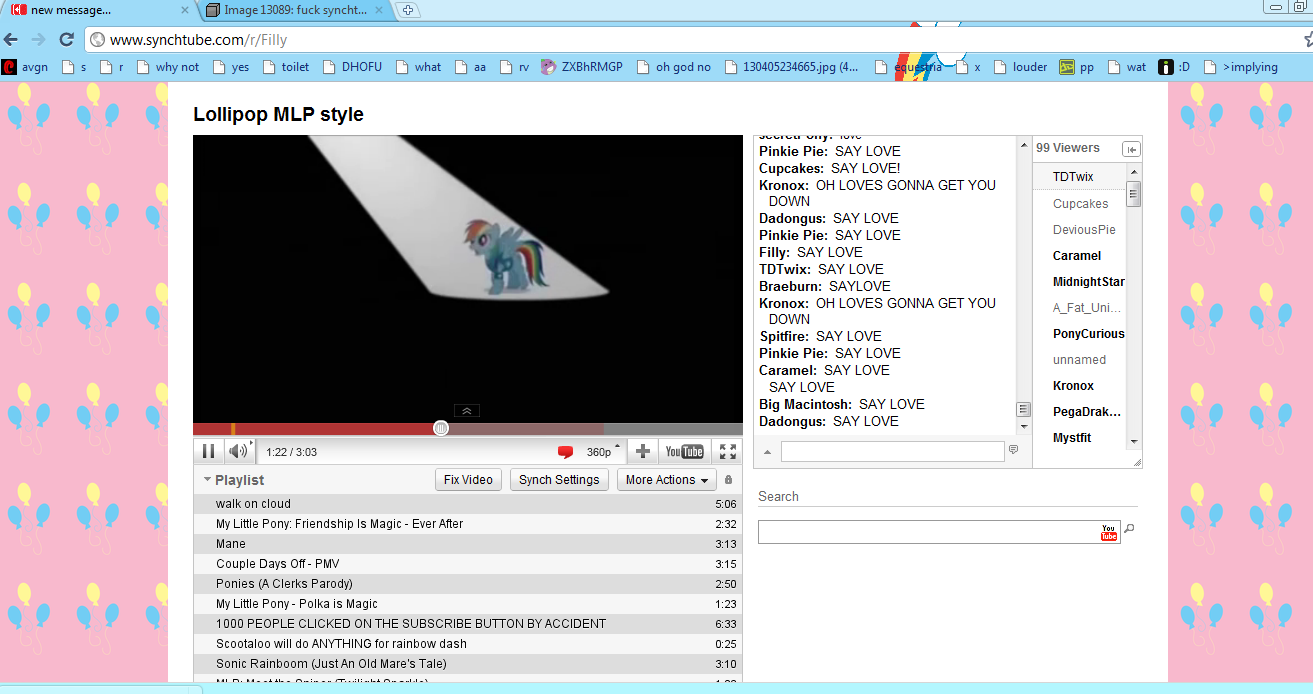The height and width of the screenshot is (694, 1313).
Task: Open the 'DHOFU' bookmark
Action: (x=352, y=67)
